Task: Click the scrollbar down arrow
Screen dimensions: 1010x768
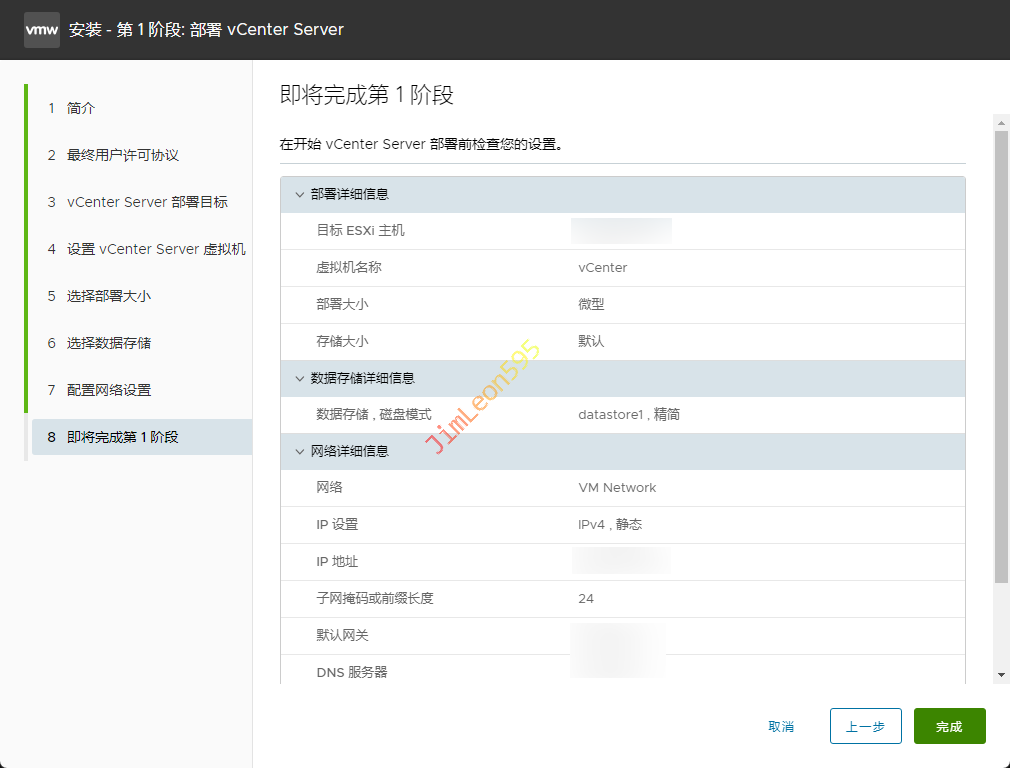Action: (1001, 675)
